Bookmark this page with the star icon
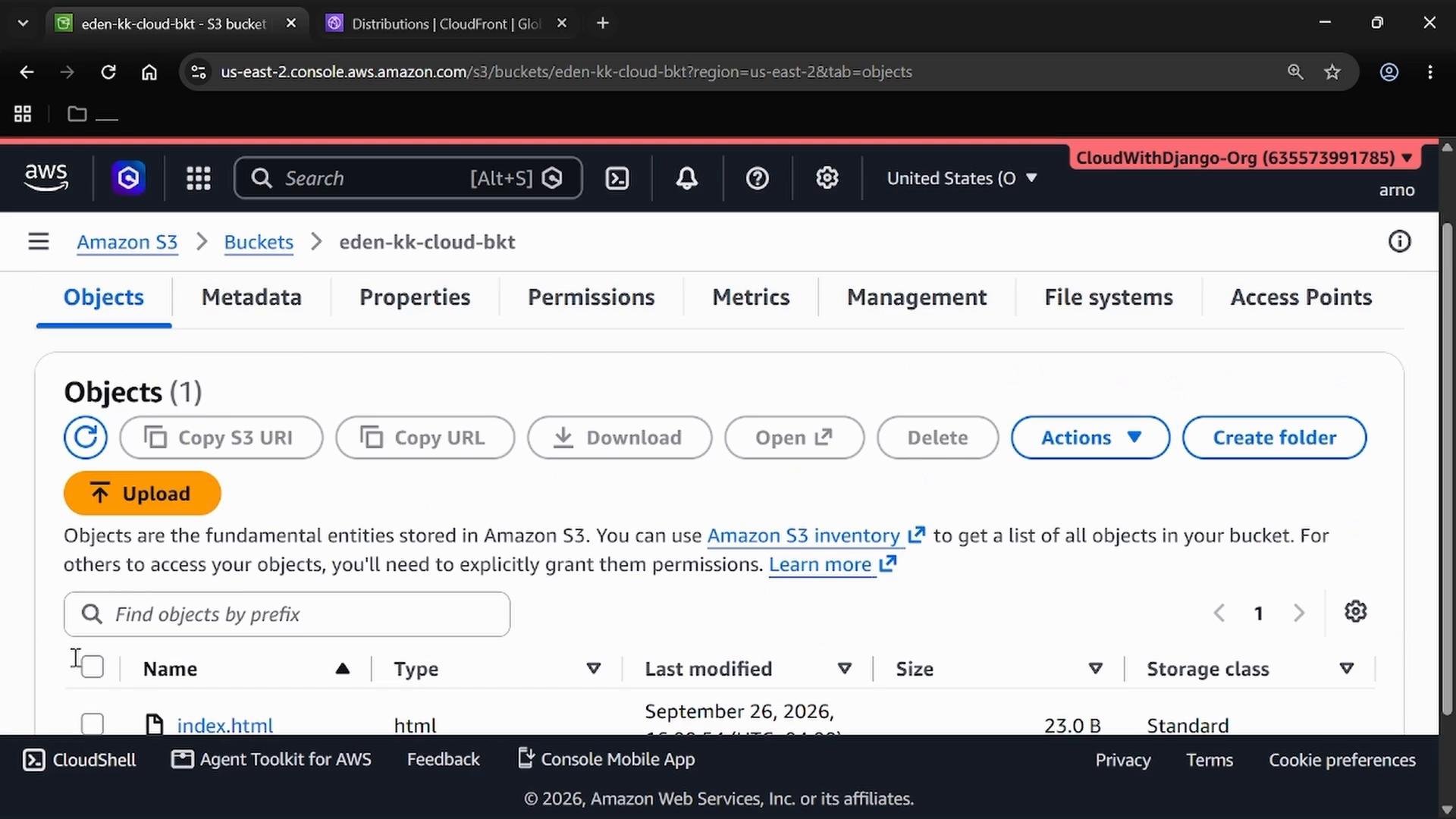1456x819 pixels. (x=1332, y=72)
